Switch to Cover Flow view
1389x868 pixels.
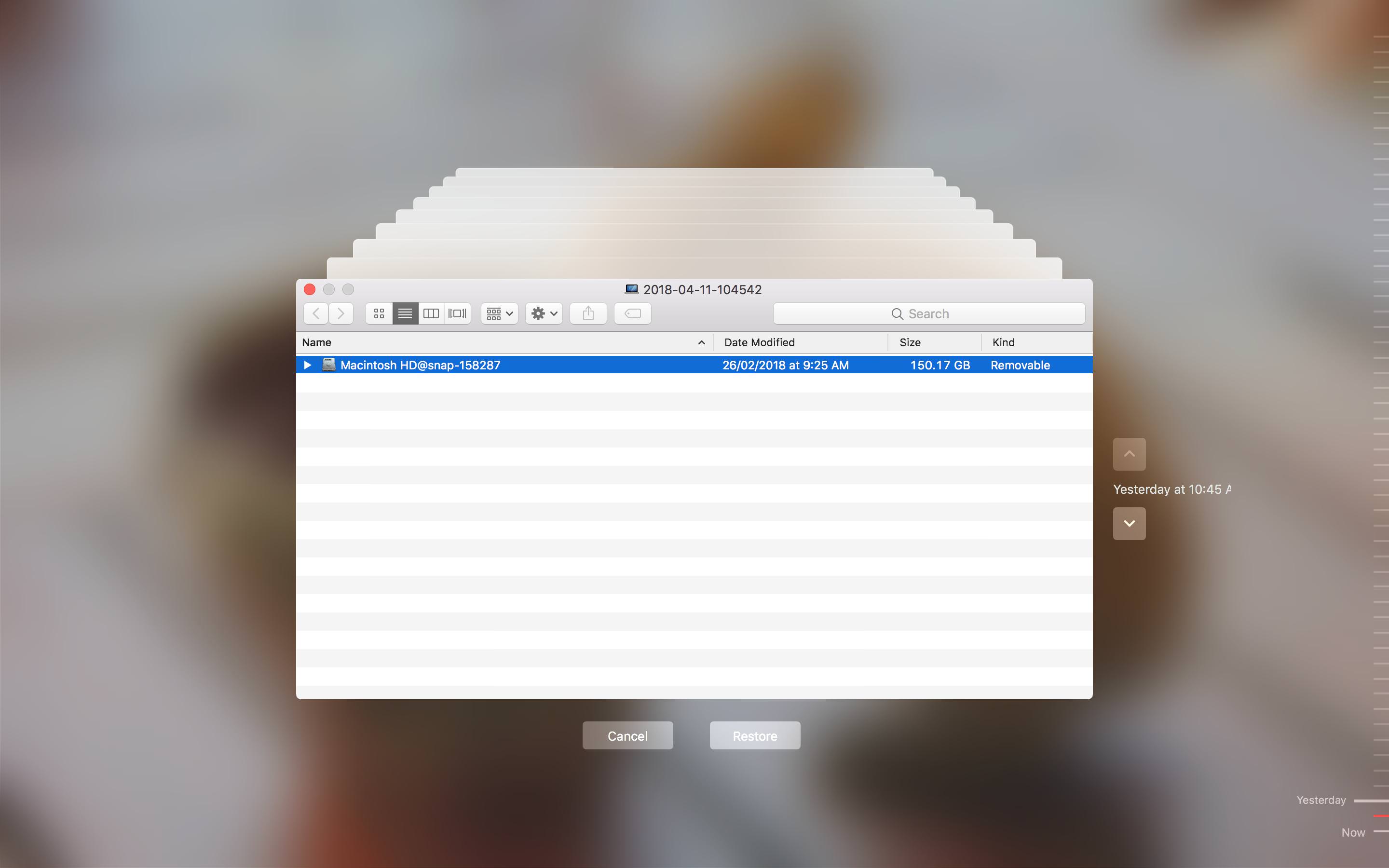(x=457, y=313)
